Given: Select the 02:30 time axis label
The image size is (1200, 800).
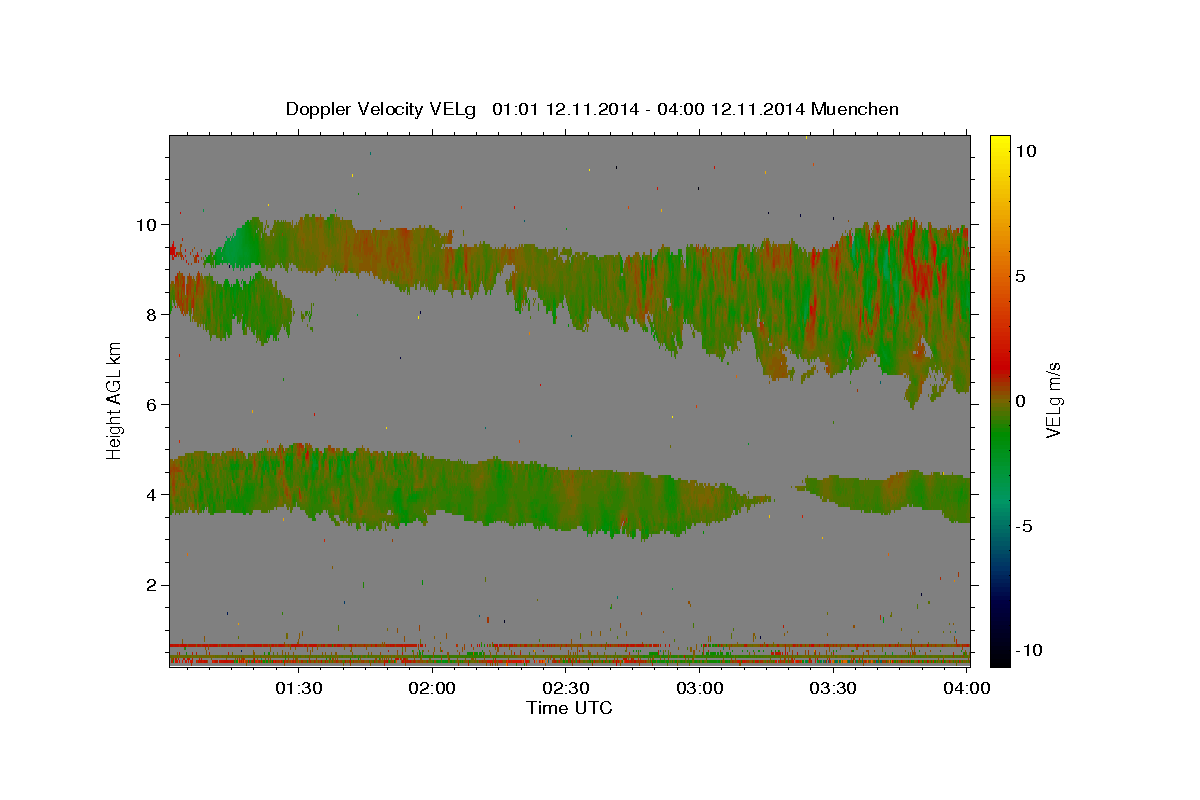Looking at the screenshot, I should pyautogui.click(x=566, y=688).
